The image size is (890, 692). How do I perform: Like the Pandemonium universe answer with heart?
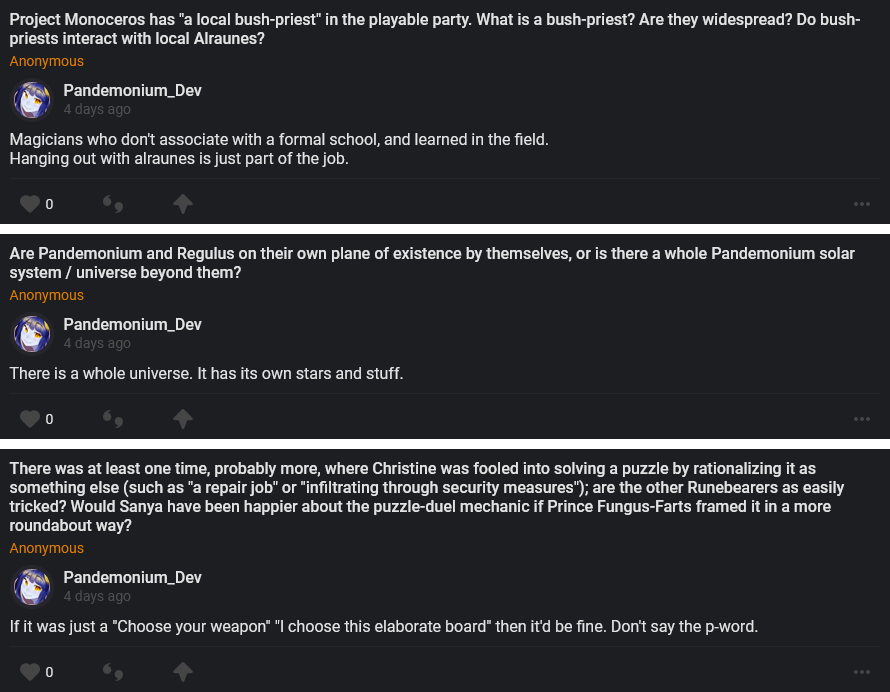click(30, 418)
